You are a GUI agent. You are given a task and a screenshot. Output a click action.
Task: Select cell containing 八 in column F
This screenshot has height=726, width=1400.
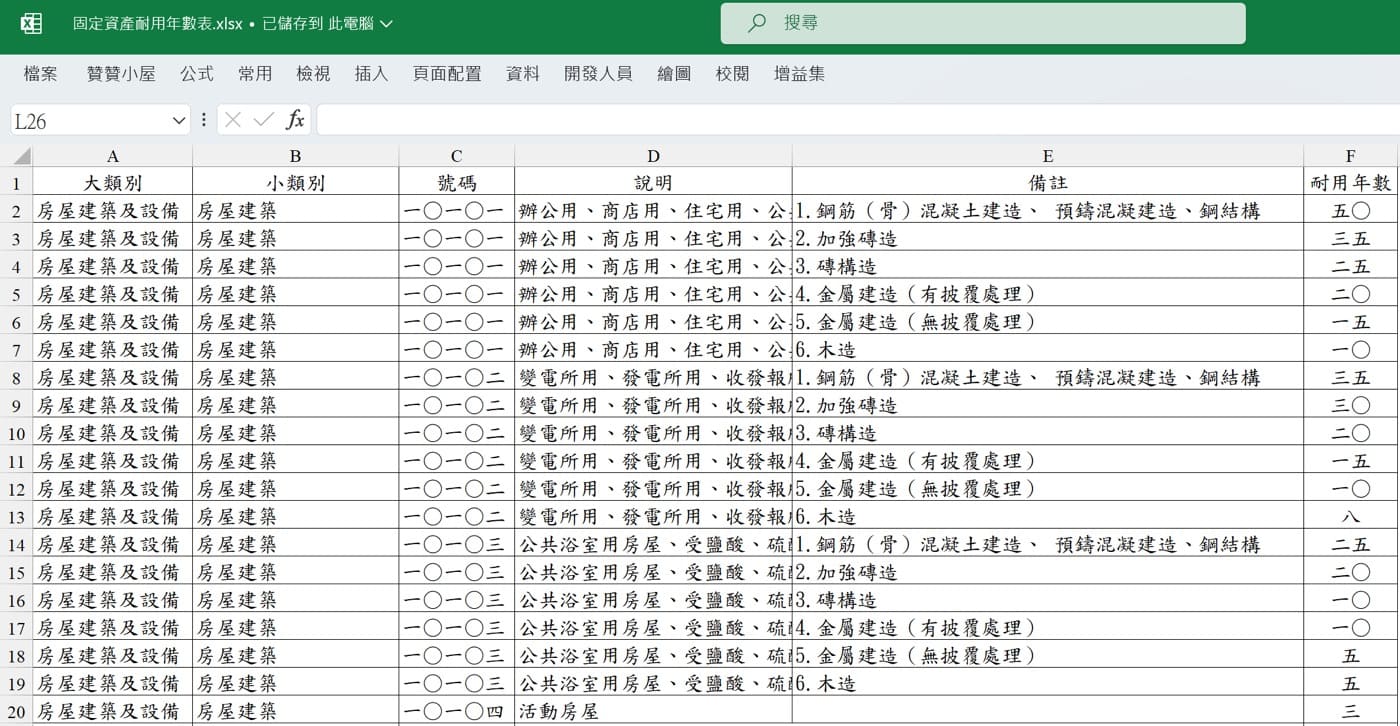1351,517
